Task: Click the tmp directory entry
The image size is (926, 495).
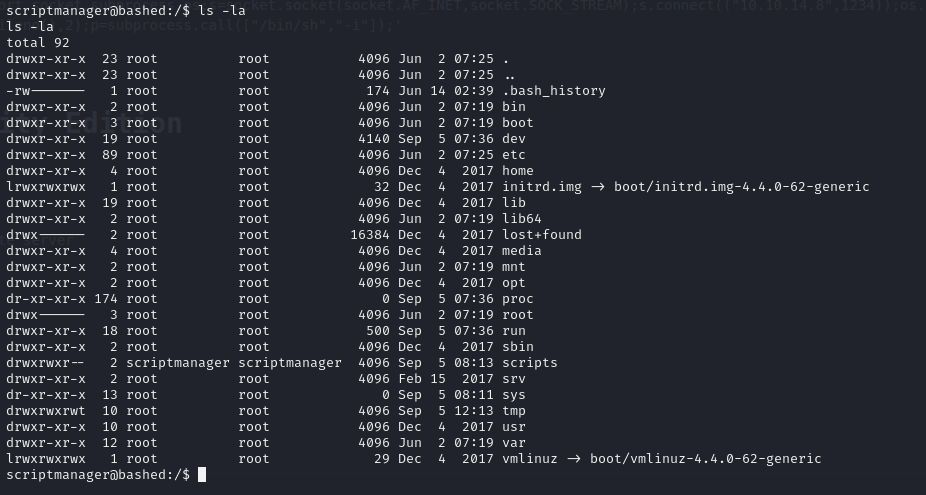Action: pyautogui.click(x=513, y=411)
